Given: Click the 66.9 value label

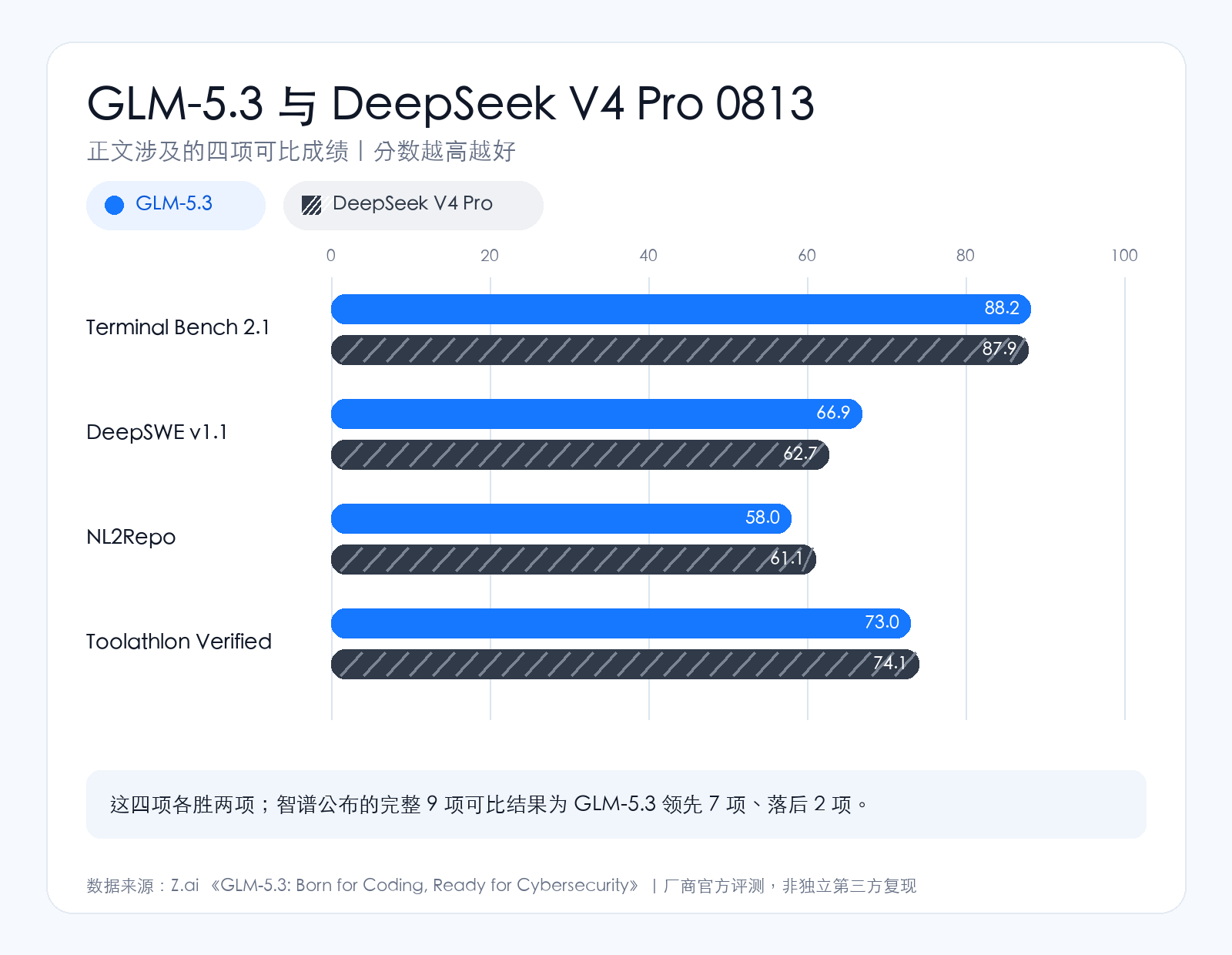Looking at the screenshot, I should click(833, 413).
